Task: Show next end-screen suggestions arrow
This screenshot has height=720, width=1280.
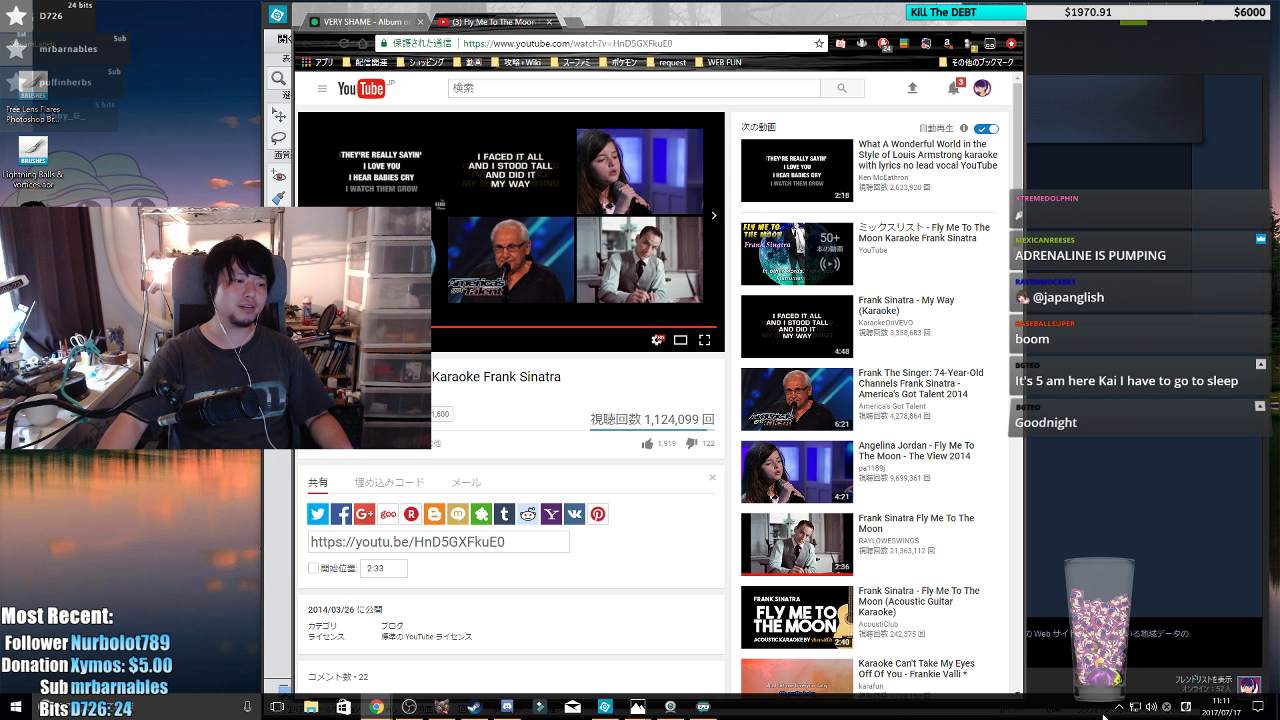Action: point(713,215)
